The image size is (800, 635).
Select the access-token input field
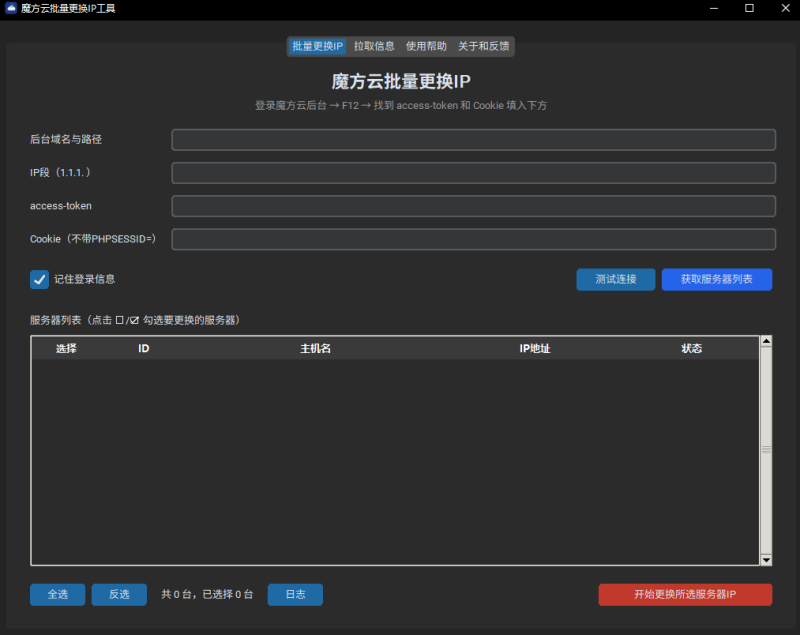(473, 206)
